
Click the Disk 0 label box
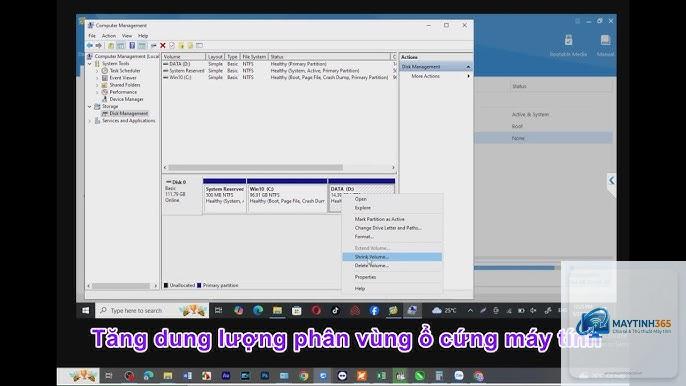point(182,196)
